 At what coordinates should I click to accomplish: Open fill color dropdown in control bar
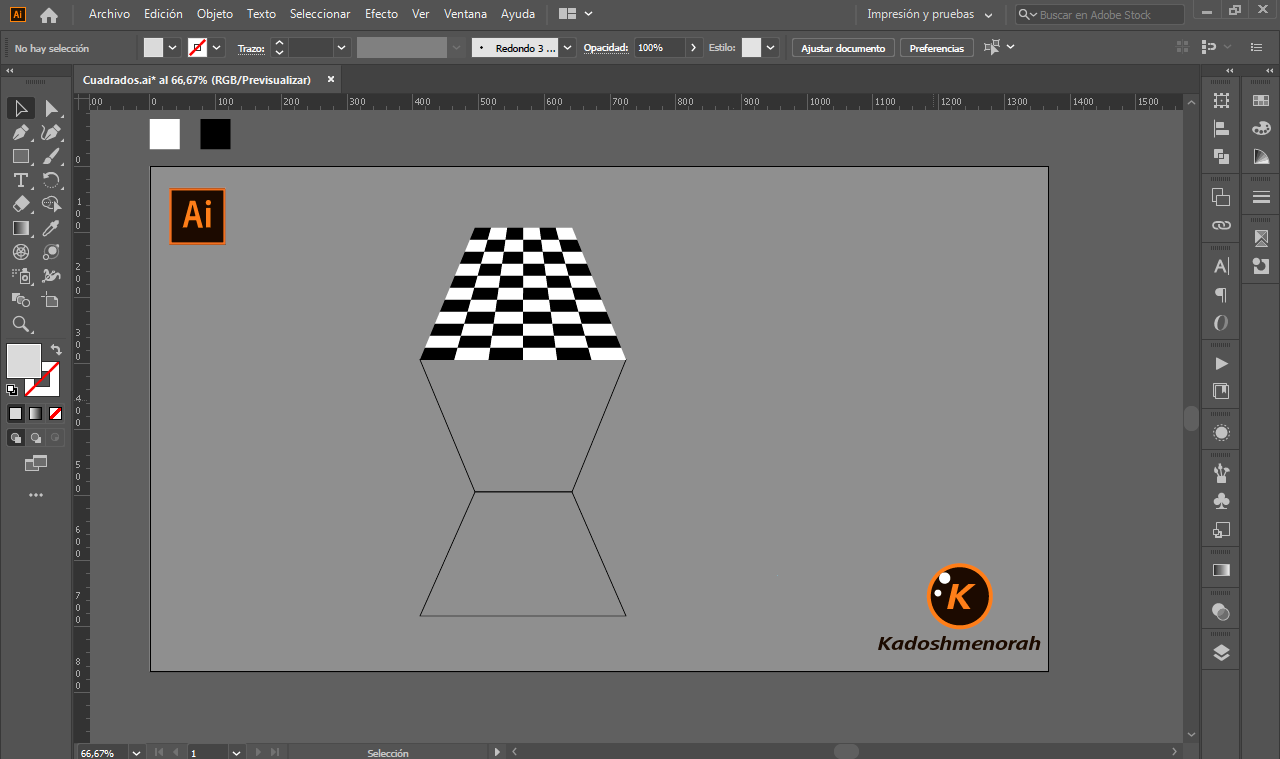tap(172, 47)
